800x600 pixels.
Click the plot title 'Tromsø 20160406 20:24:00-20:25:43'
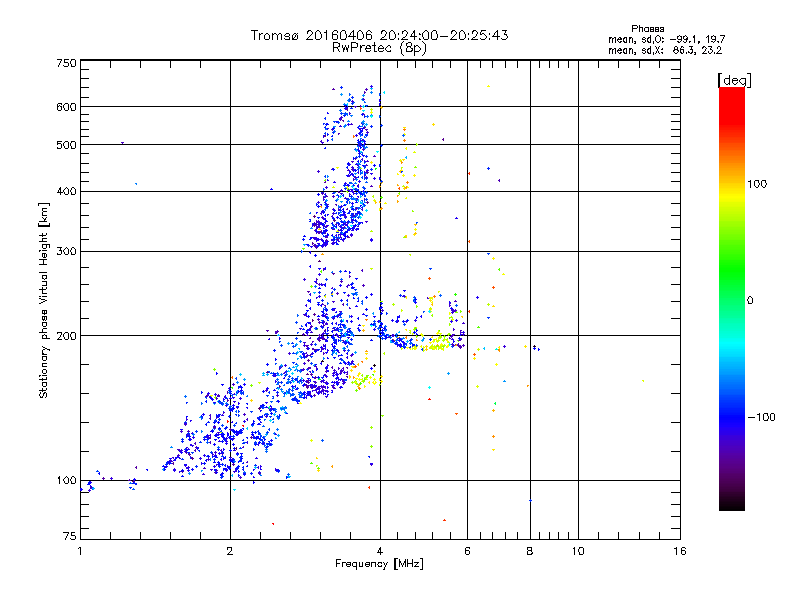379,35
